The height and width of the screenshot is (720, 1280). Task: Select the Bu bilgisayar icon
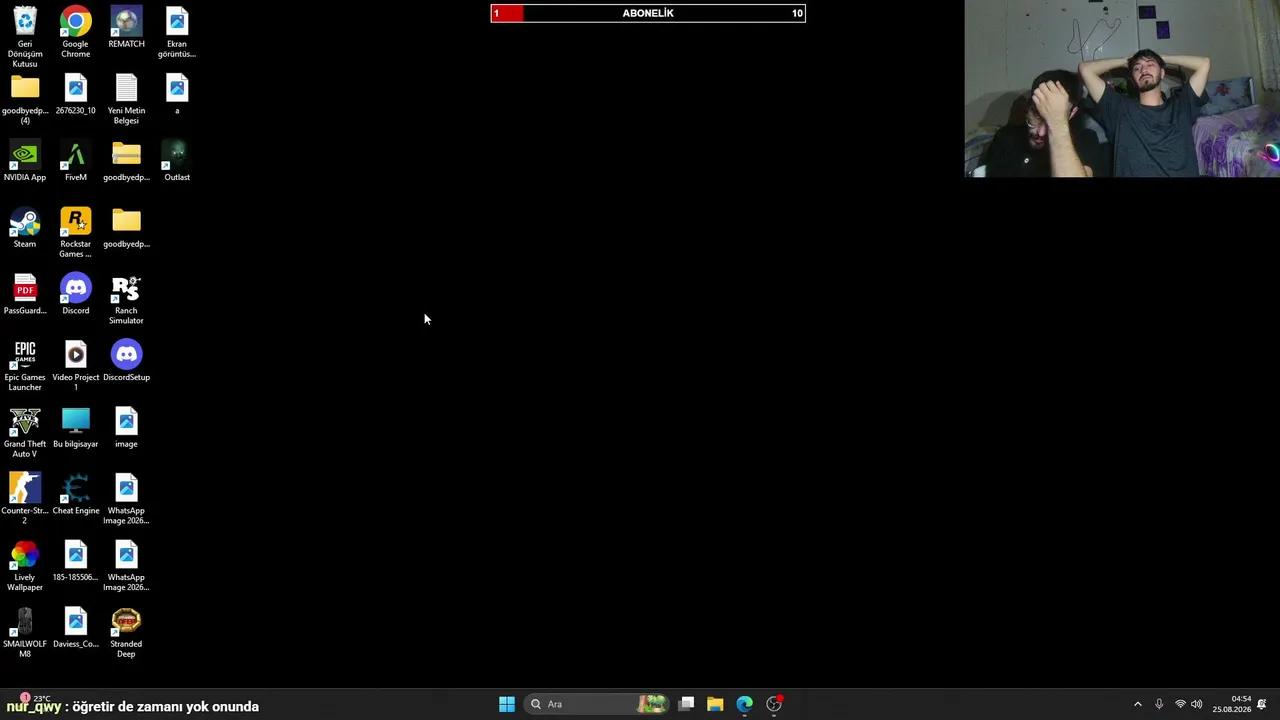76,428
